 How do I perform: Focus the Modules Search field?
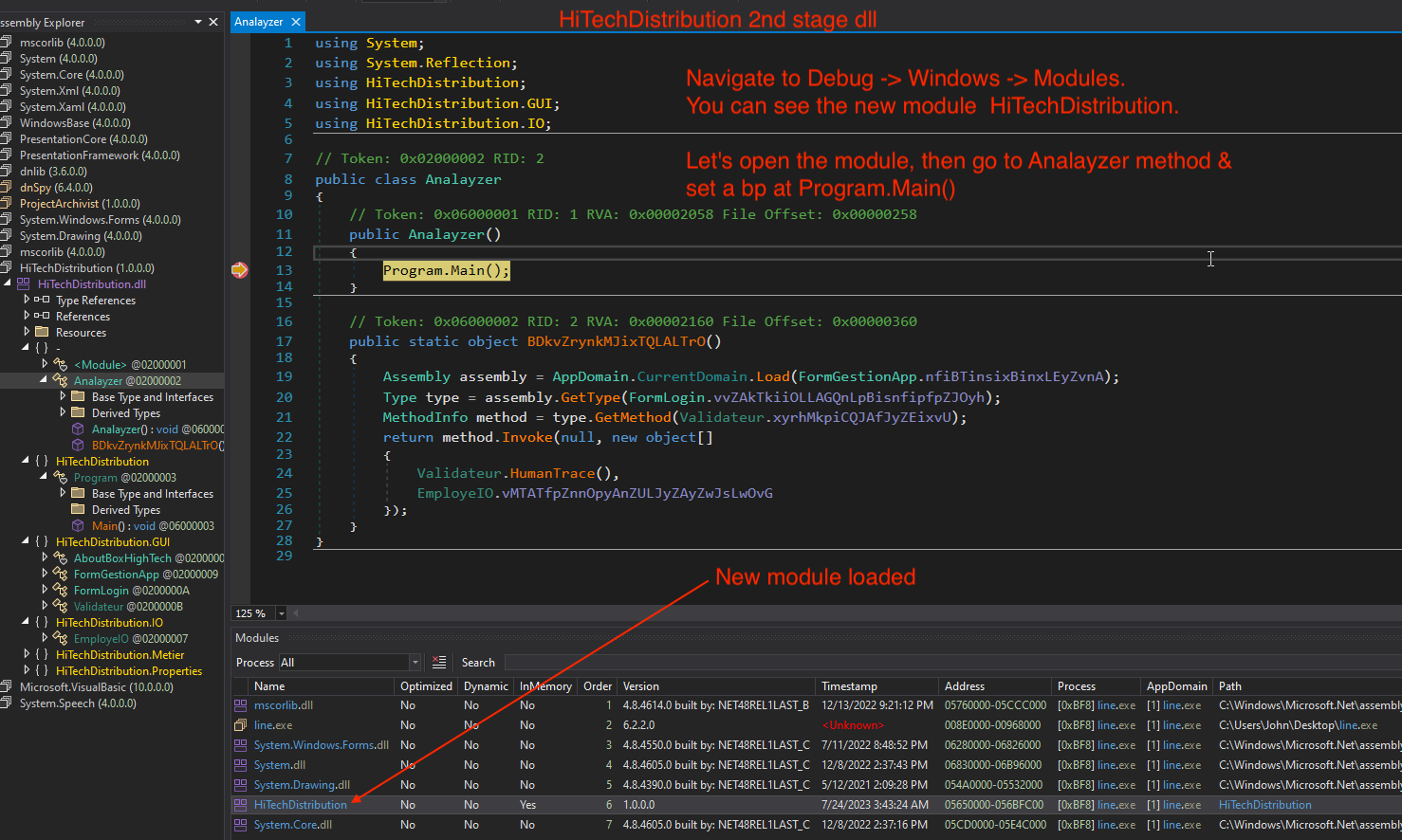(951, 662)
